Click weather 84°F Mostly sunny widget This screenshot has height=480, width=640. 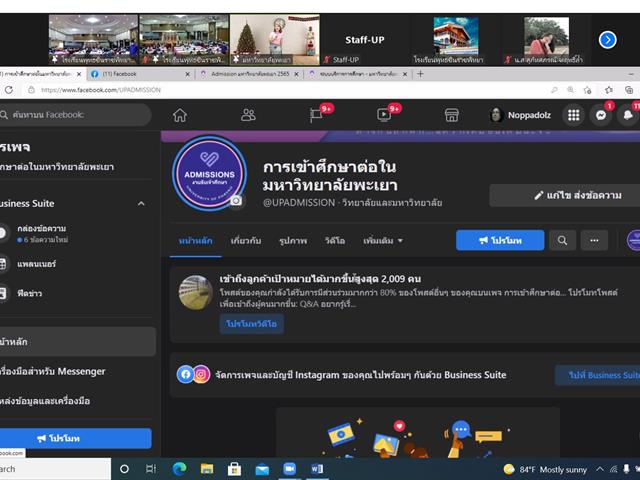click(546, 469)
